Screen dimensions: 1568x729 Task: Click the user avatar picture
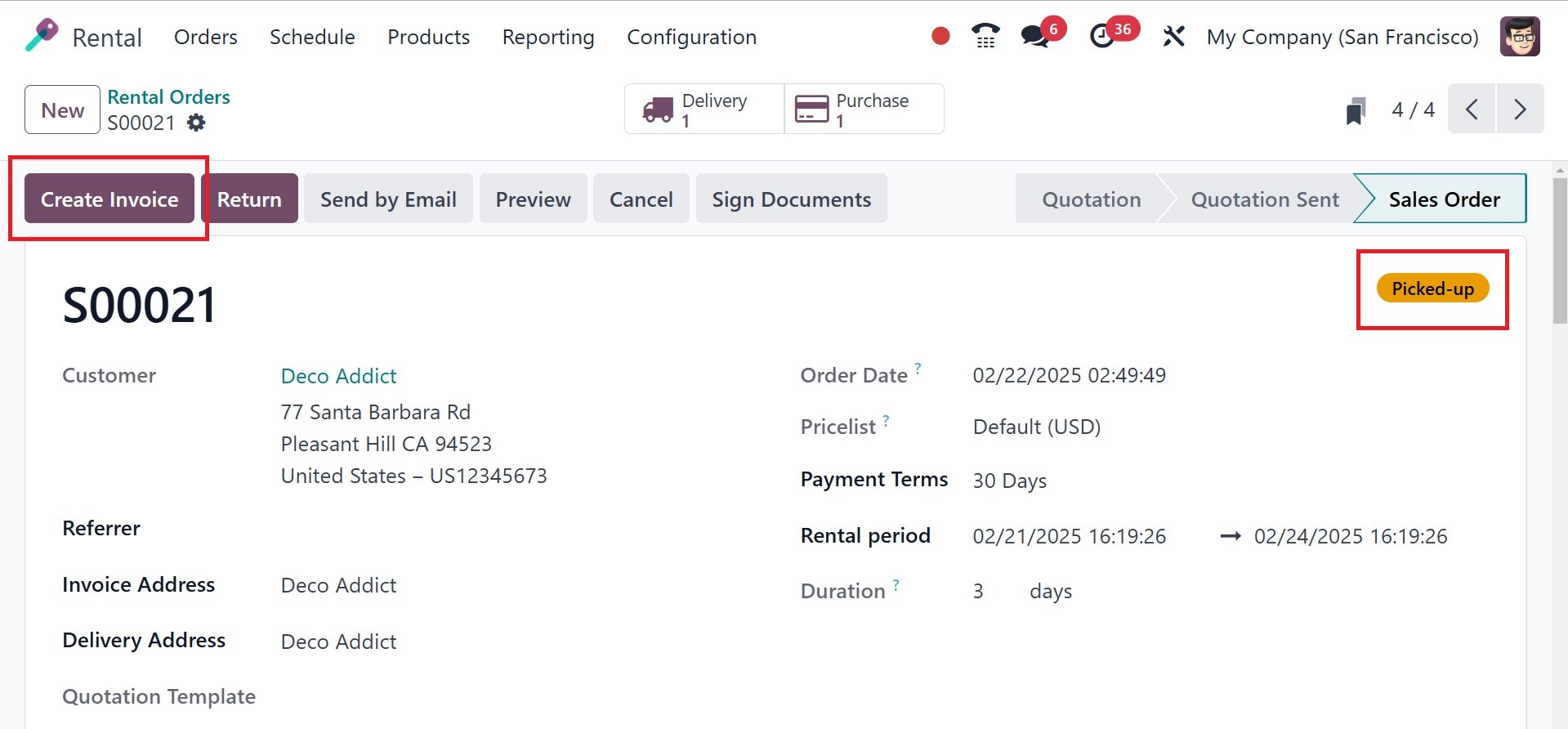[1519, 36]
